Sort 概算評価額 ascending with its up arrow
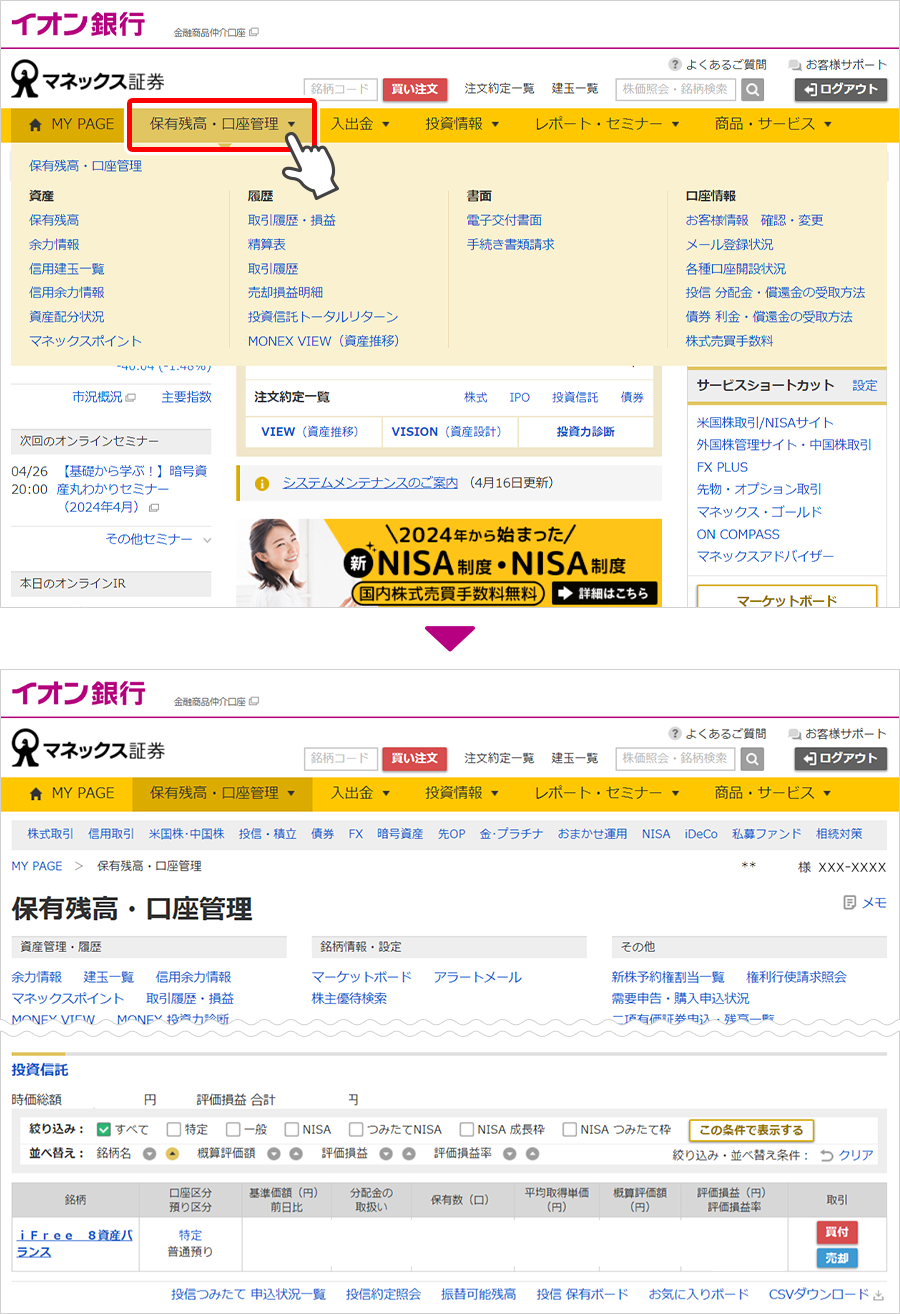The image size is (900, 1314). [x=296, y=1153]
